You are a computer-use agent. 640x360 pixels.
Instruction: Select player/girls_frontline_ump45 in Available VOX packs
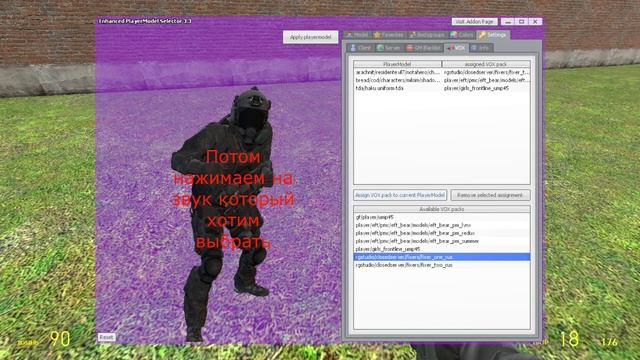click(x=442, y=249)
